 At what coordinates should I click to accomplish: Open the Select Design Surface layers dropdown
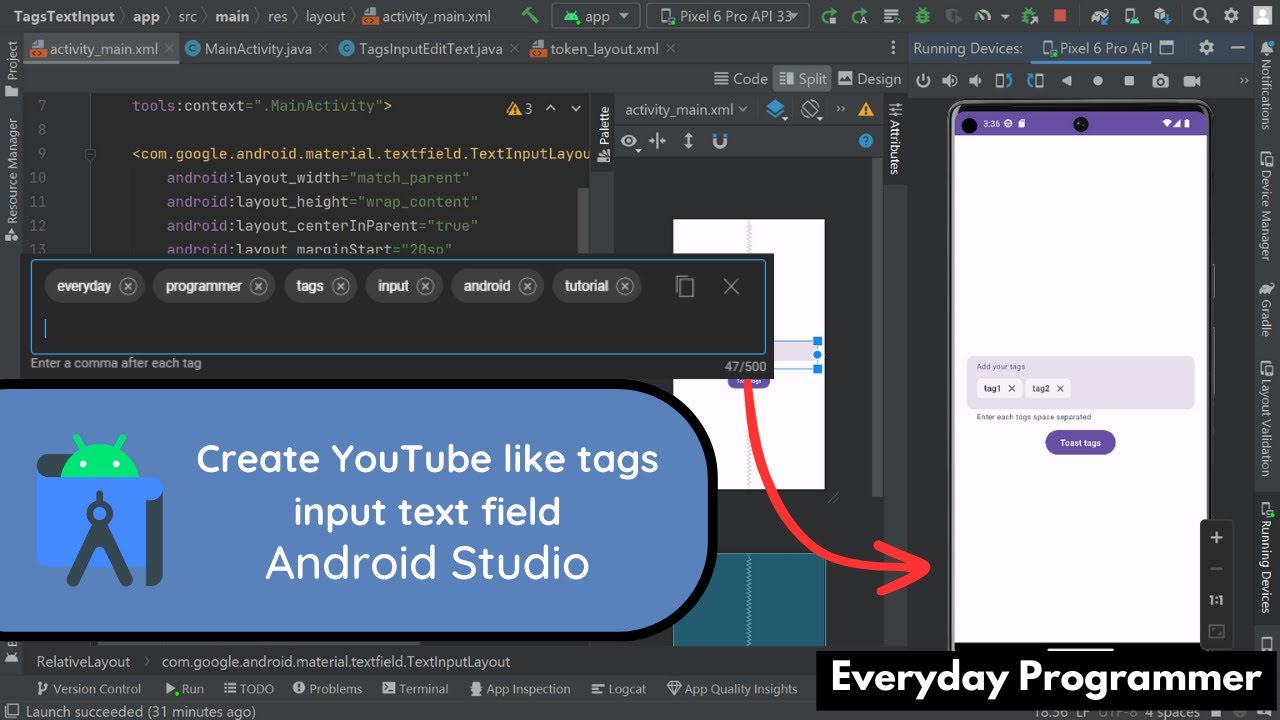pyautogui.click(x=776, y=110)
